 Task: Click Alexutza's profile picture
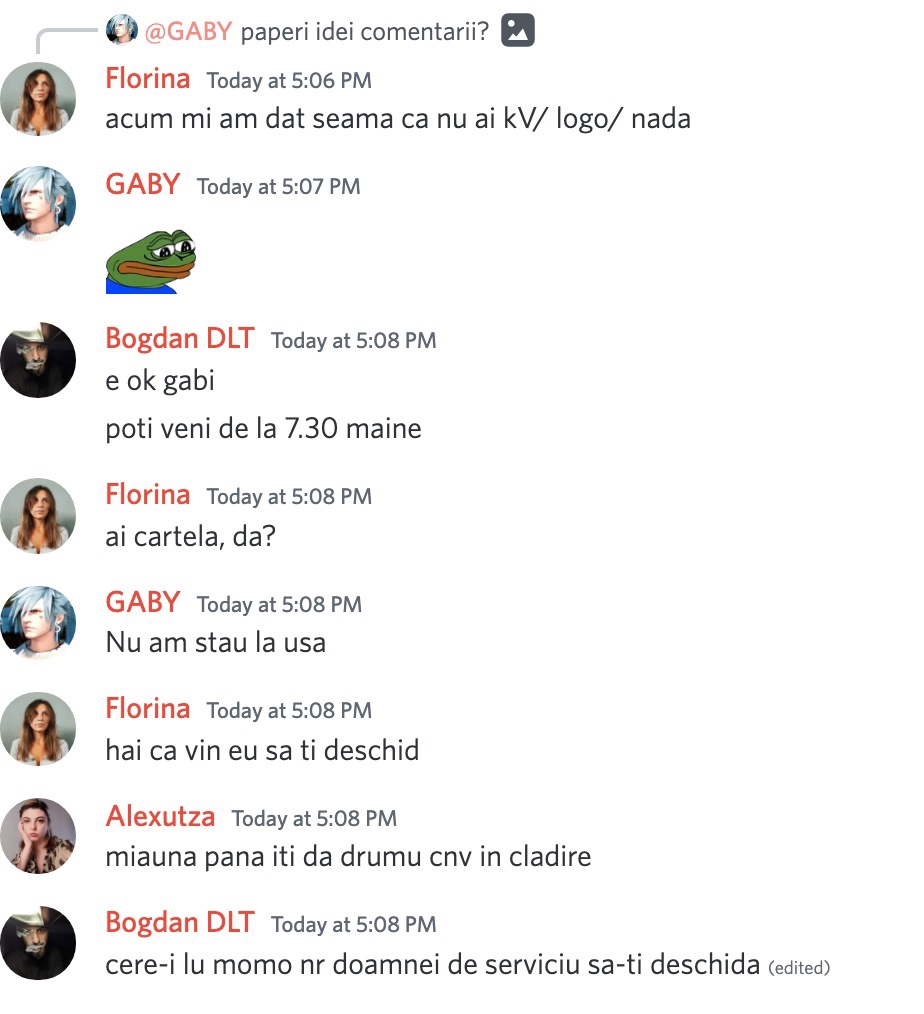(x=38, y=836)
